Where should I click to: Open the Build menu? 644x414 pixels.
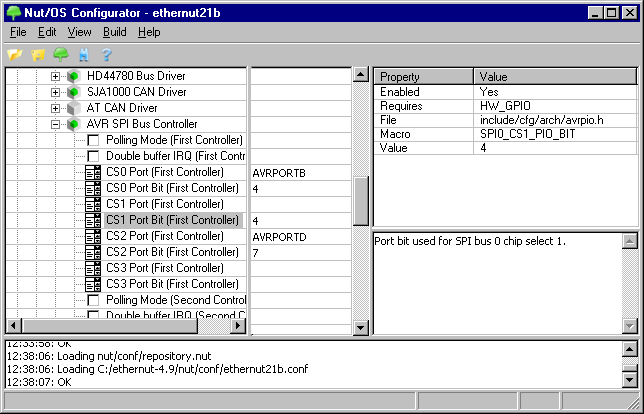pos(115,32)
